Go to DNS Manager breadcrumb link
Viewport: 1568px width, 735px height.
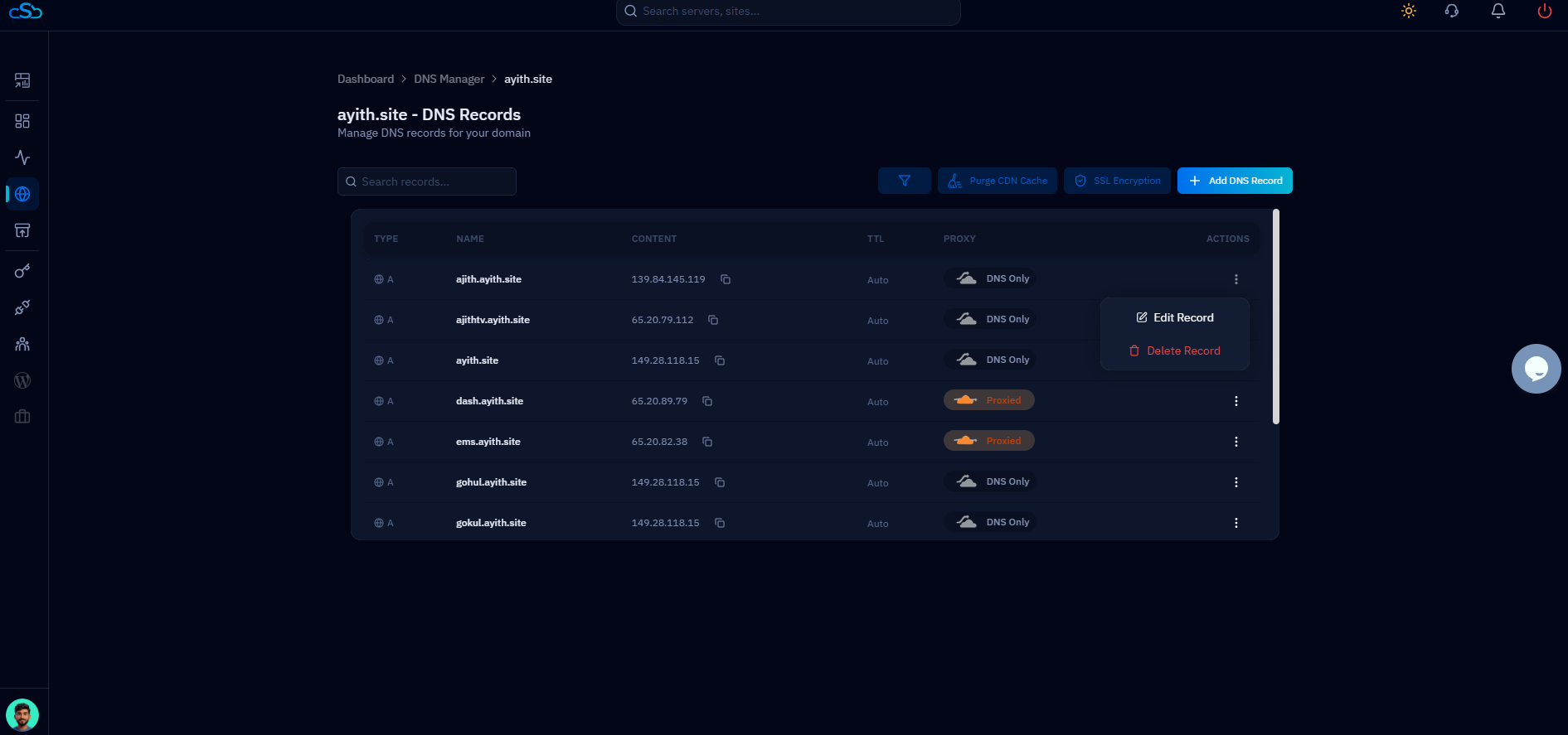point(449,79)
